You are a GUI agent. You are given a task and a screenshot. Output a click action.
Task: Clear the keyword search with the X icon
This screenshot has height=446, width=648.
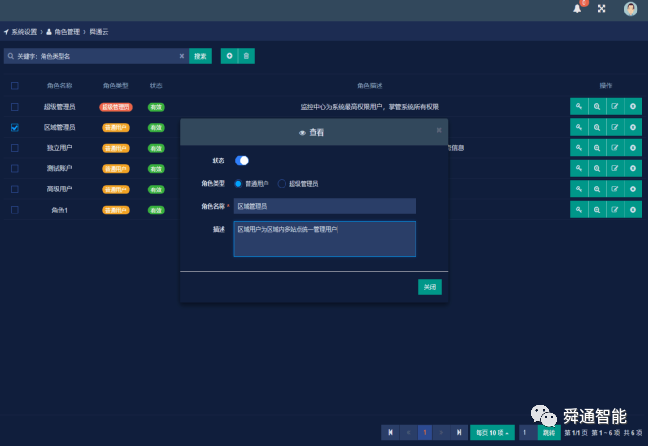(x=181, y=56)
